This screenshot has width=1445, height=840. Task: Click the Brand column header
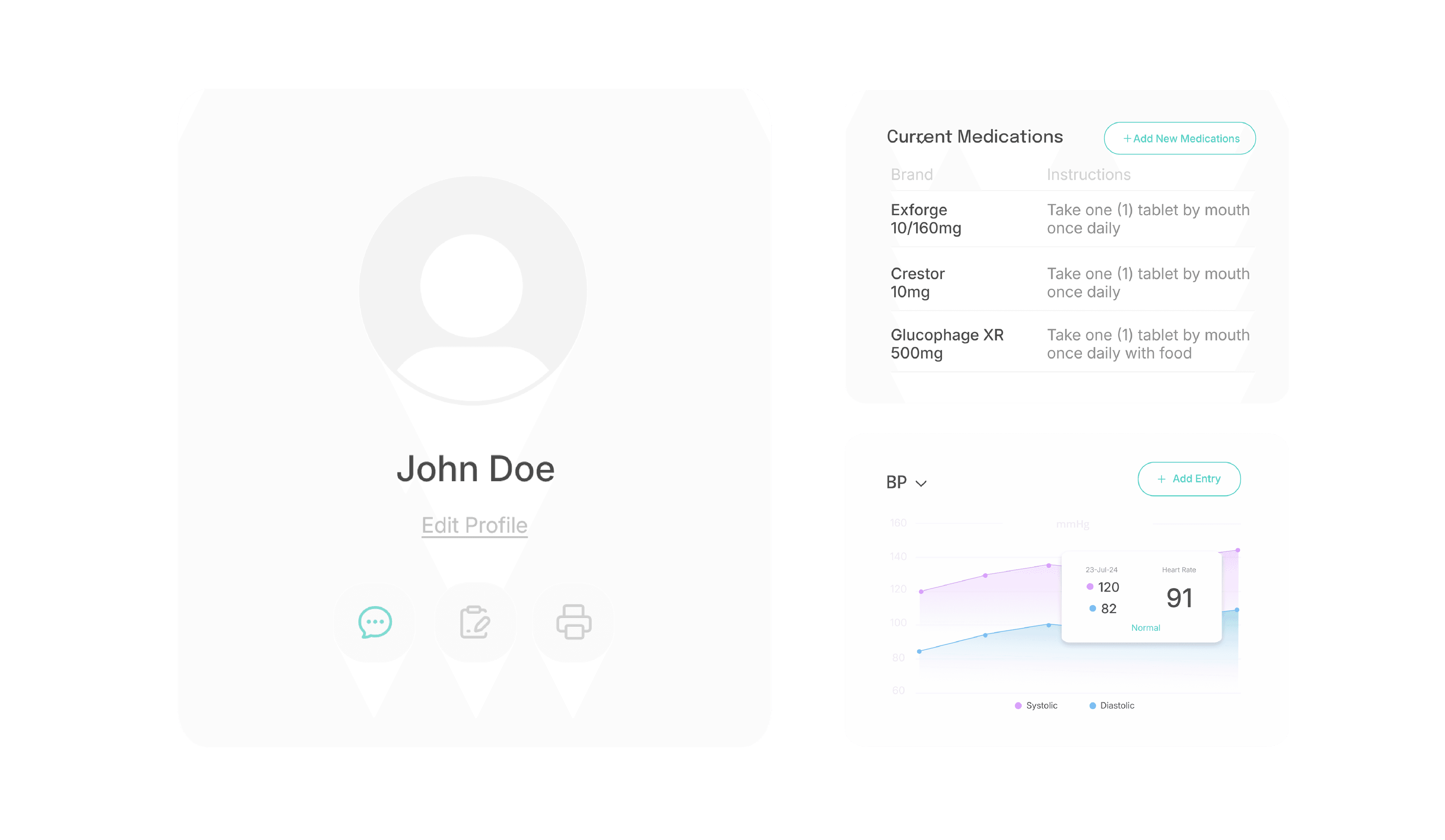pyautogui.click(x=911, y=174)
